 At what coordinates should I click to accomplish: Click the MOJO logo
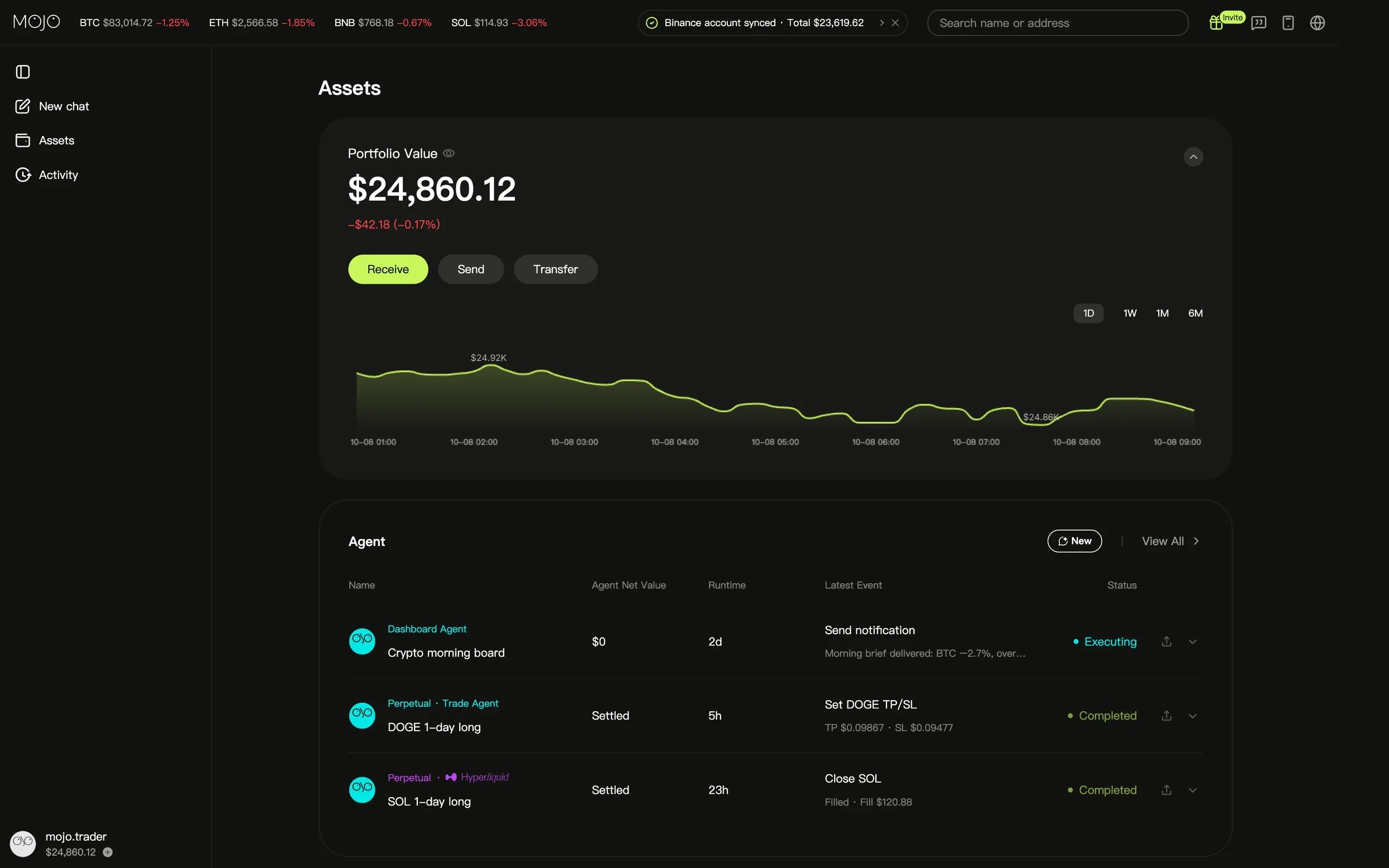coord(36,22)
